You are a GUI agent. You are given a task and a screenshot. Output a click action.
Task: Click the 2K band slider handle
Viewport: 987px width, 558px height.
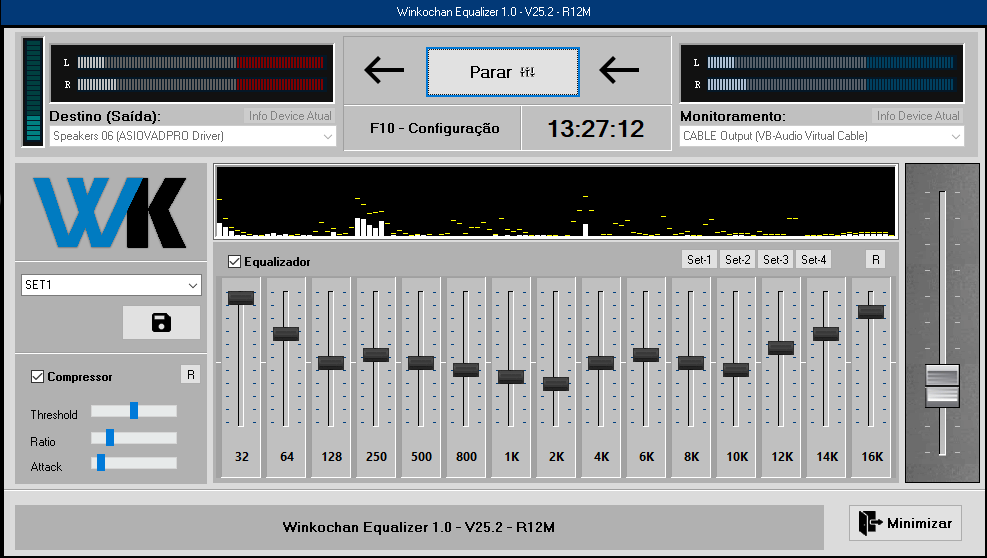(x=556, y=383)
